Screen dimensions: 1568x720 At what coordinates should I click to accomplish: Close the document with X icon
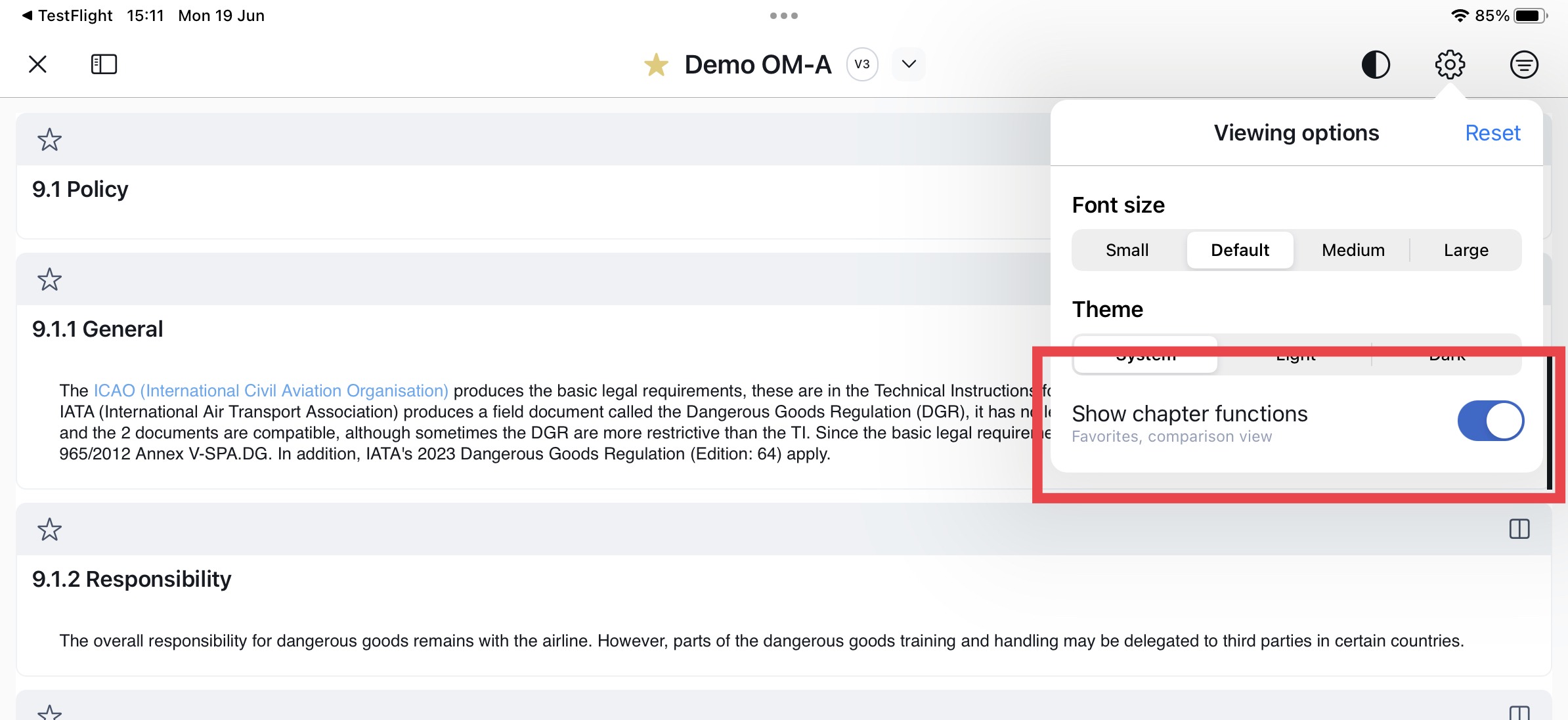[38, 64]
